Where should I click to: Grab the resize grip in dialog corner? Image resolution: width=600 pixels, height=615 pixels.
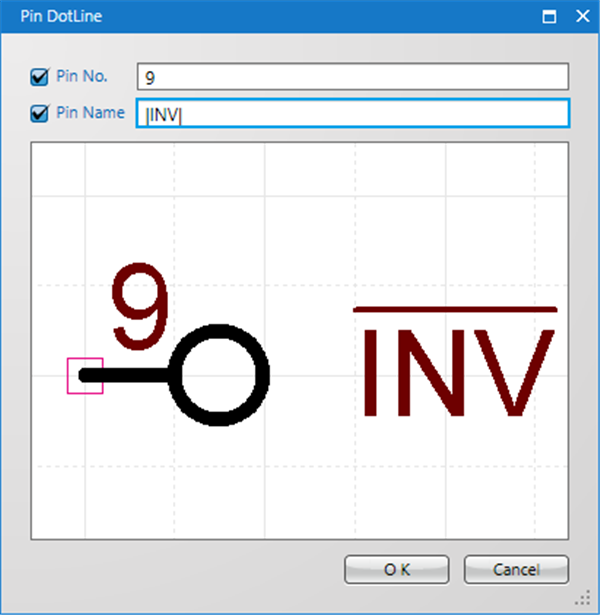tap(583, 598)
